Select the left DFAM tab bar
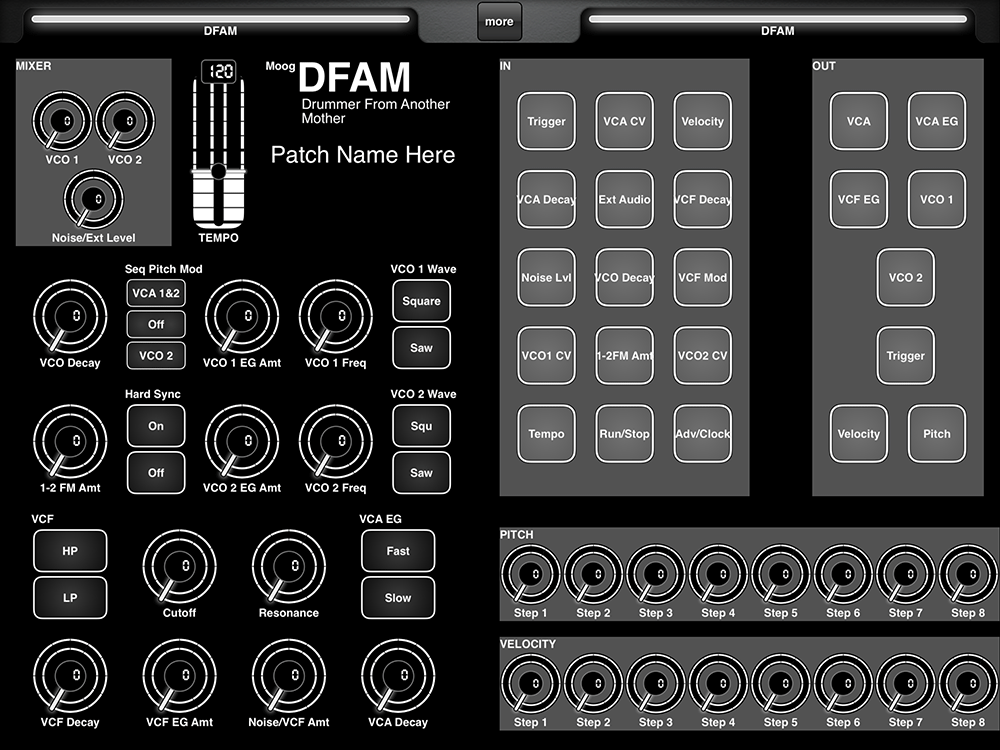This screenshot has width=1000, height=750. coord(220,19)
